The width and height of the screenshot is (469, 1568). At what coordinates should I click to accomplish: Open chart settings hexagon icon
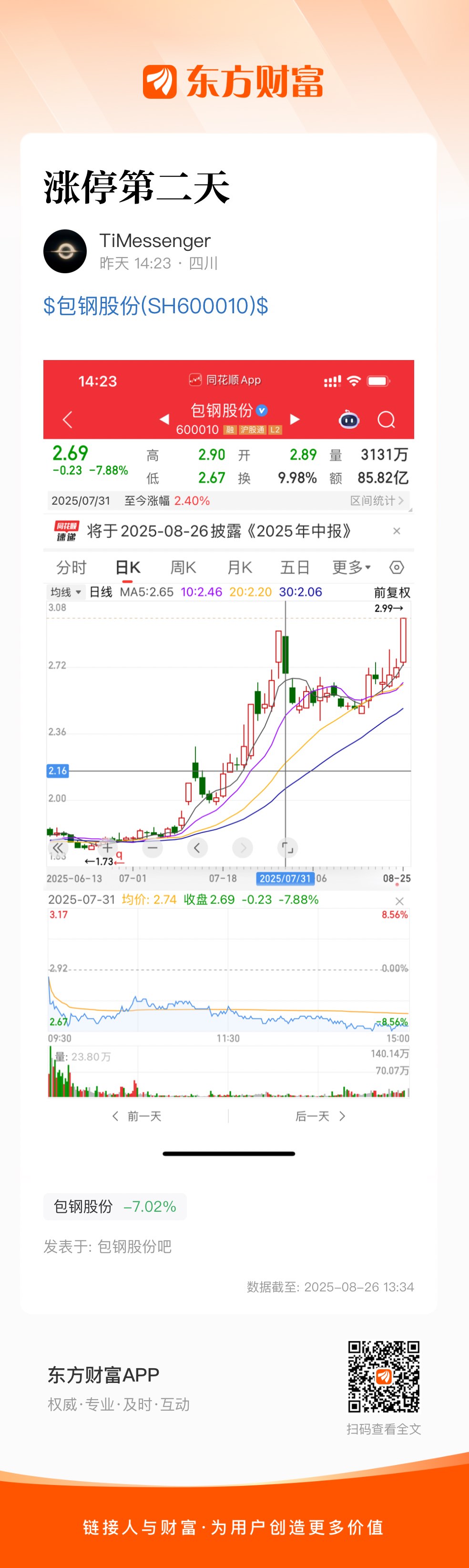tap(397, 567)
